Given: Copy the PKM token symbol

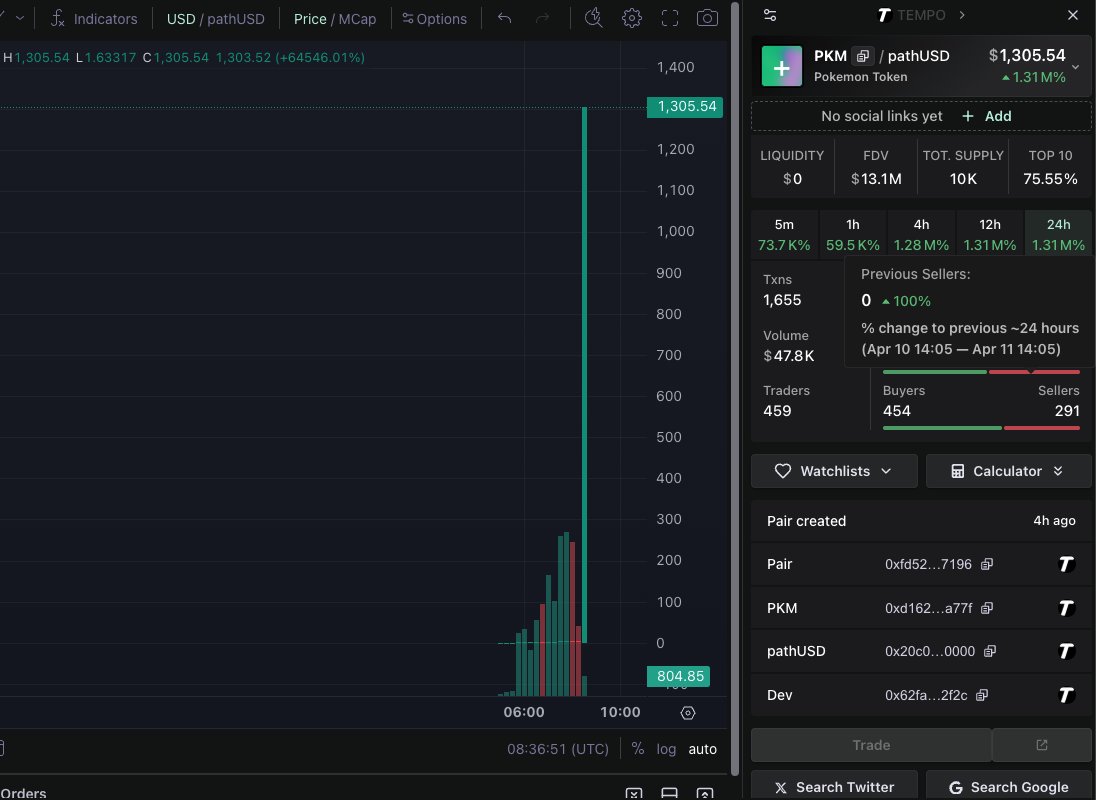Looking at the screenshot, I should click(x=863, y=56).
